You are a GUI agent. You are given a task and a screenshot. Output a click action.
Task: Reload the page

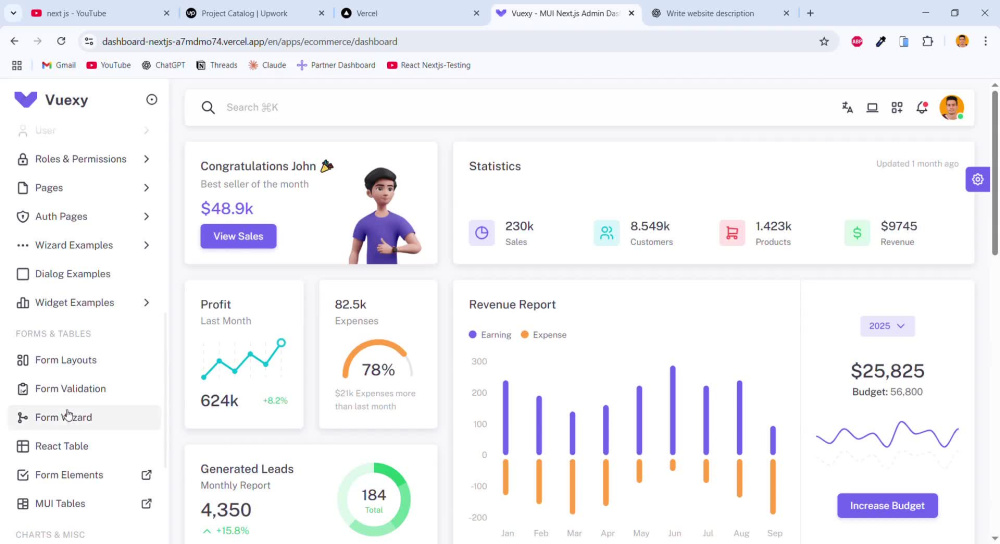point(61,41)
